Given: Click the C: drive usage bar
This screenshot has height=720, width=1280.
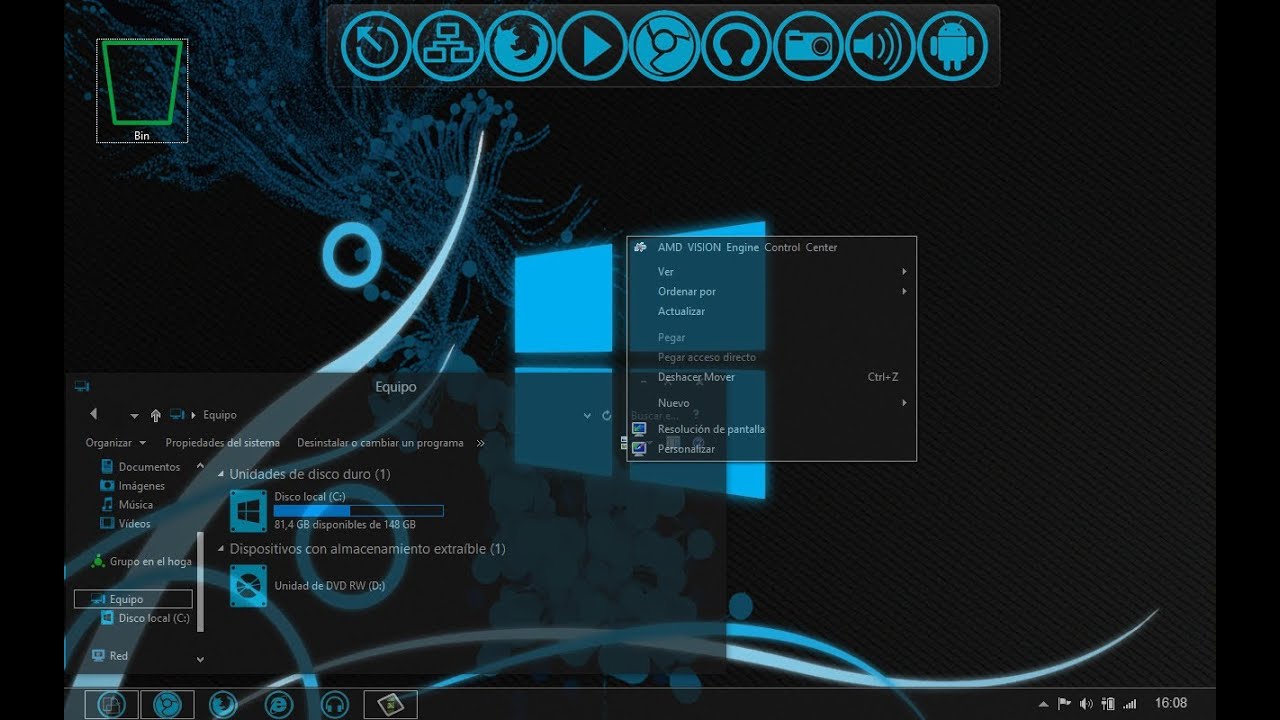Looking at the screenshot, I should point(358,511).
